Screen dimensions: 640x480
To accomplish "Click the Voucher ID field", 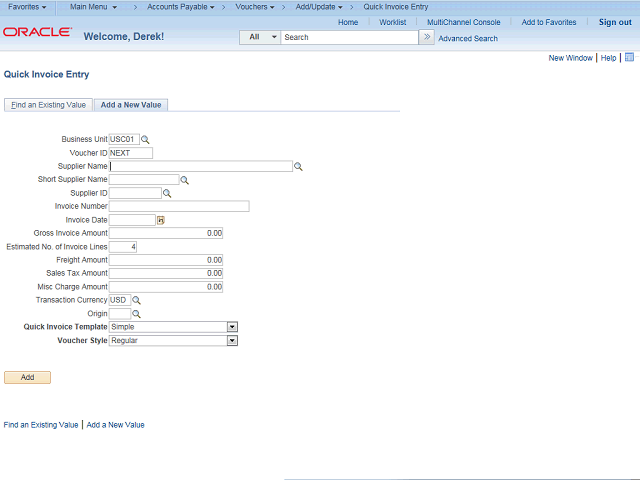I will point(131,153).
